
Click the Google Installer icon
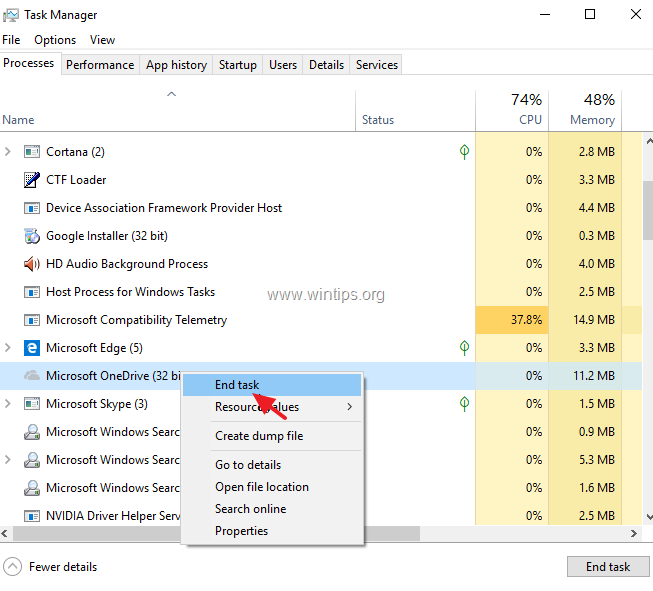click(32, 236)
